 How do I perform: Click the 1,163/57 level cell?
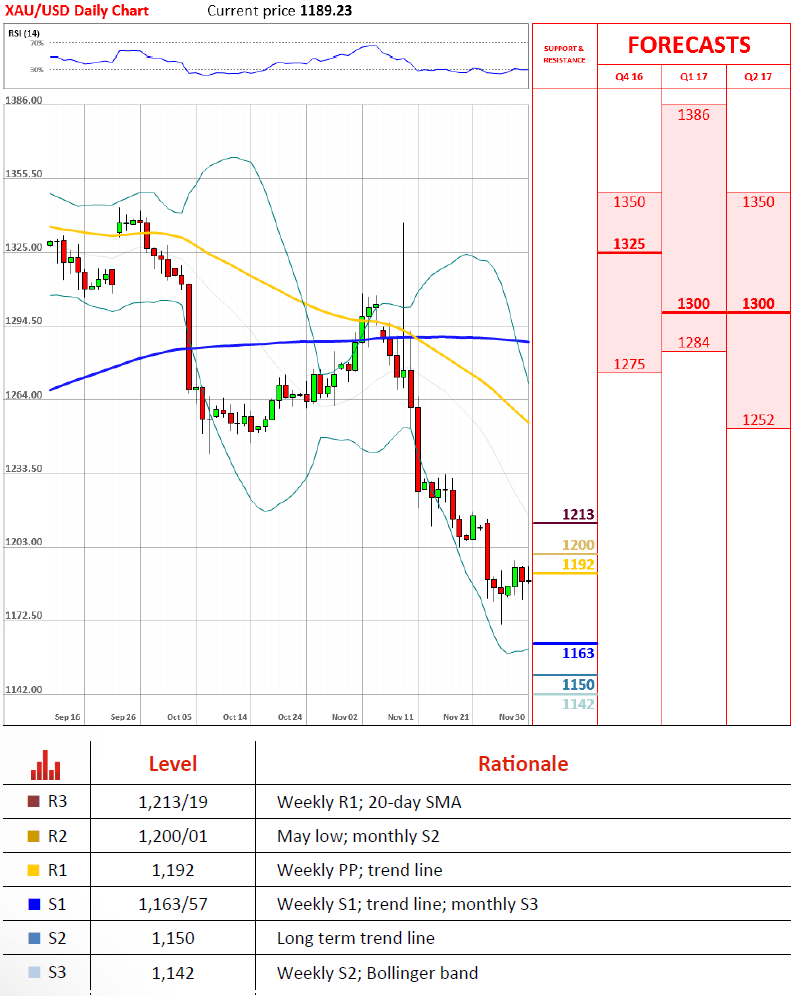click(x=173, y=904)
